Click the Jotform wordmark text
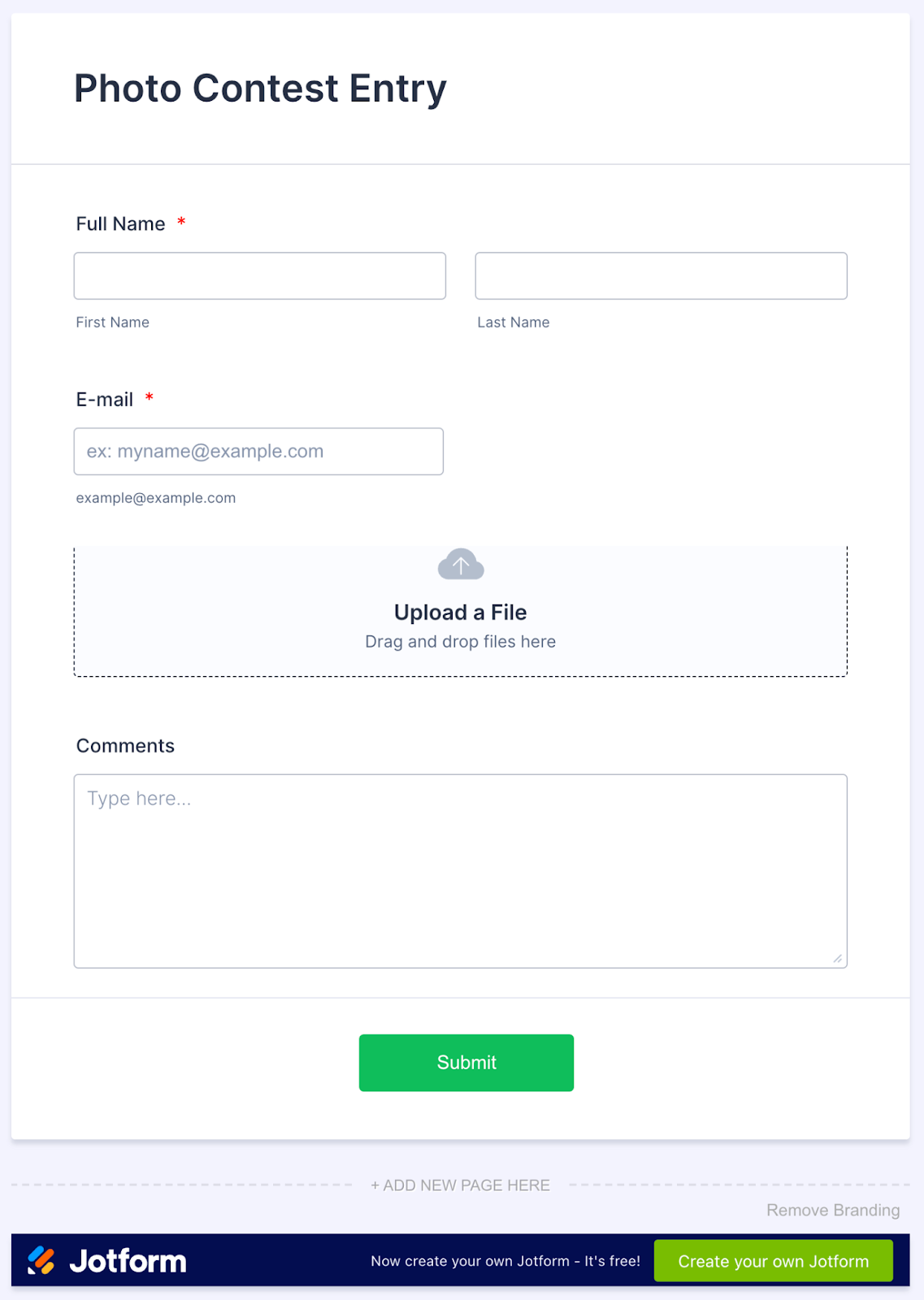 coord(128,1261)
